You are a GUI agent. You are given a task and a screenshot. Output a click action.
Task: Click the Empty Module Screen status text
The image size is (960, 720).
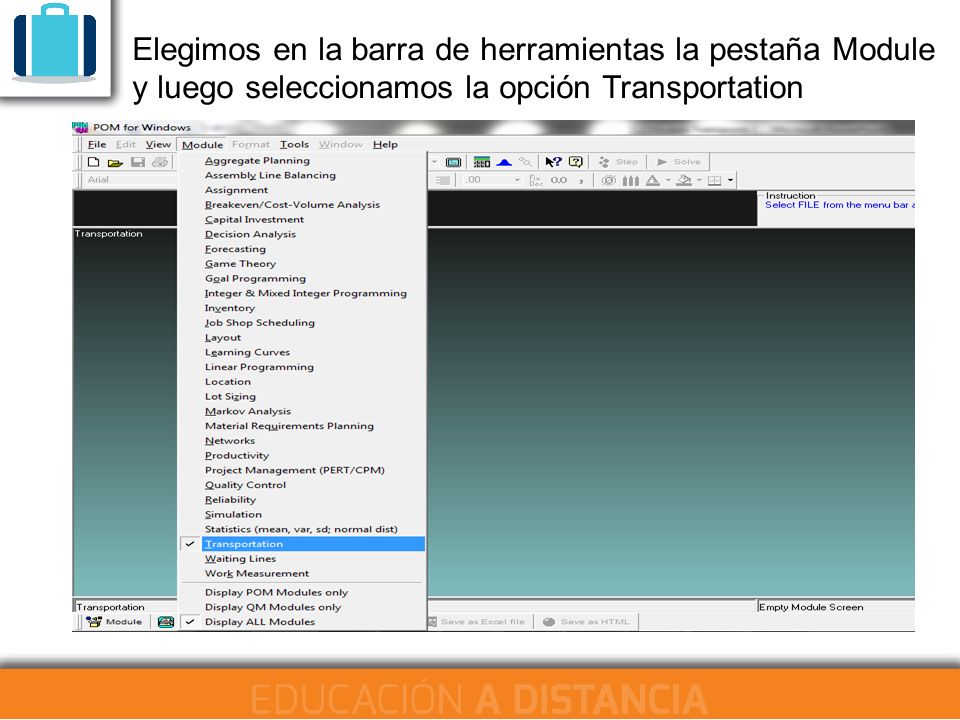click(811, 607)
